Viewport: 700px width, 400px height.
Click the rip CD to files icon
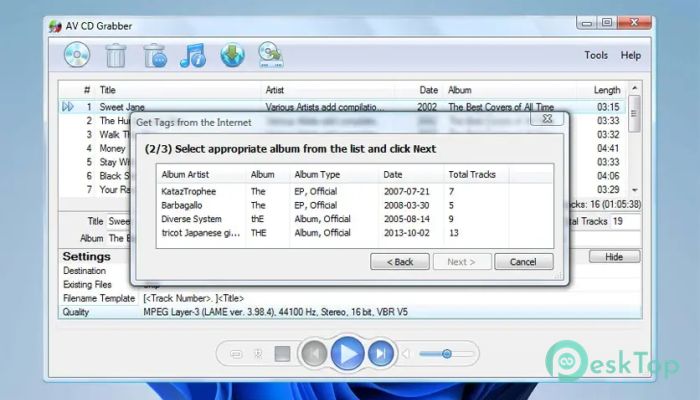tap(271, 55)
